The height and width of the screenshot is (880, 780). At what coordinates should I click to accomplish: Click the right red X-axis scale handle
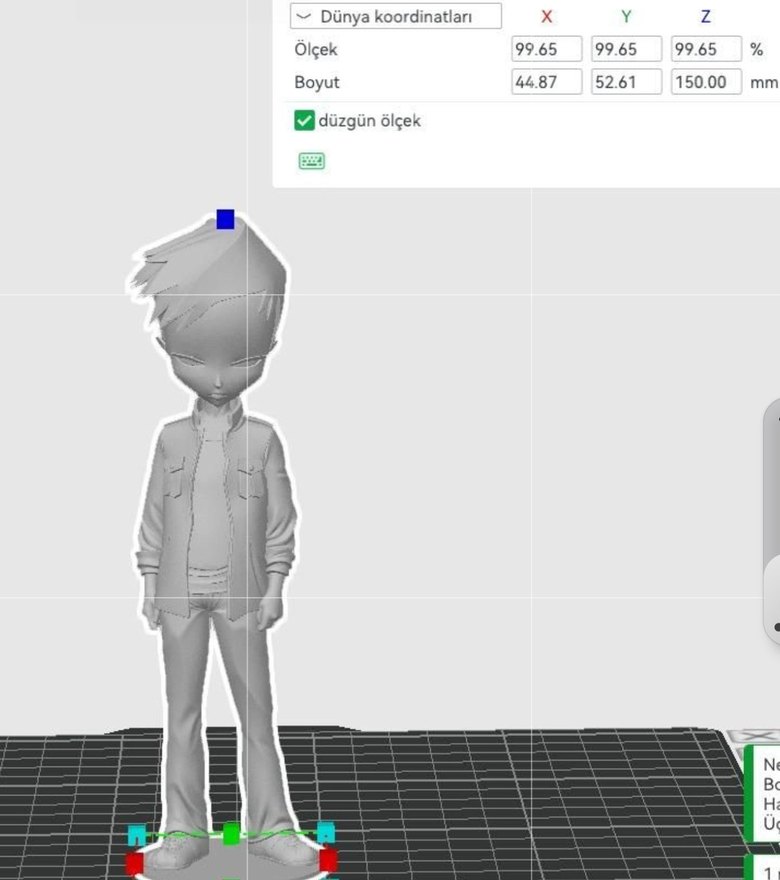[328, 859]
